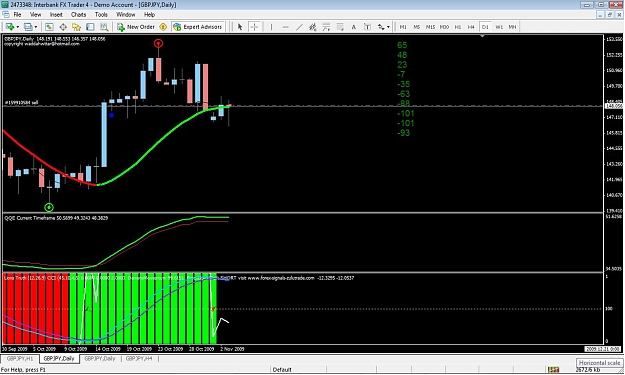Screen dimensions: 625x375
Task: Click the New Order button
Action: coord(136,27)
